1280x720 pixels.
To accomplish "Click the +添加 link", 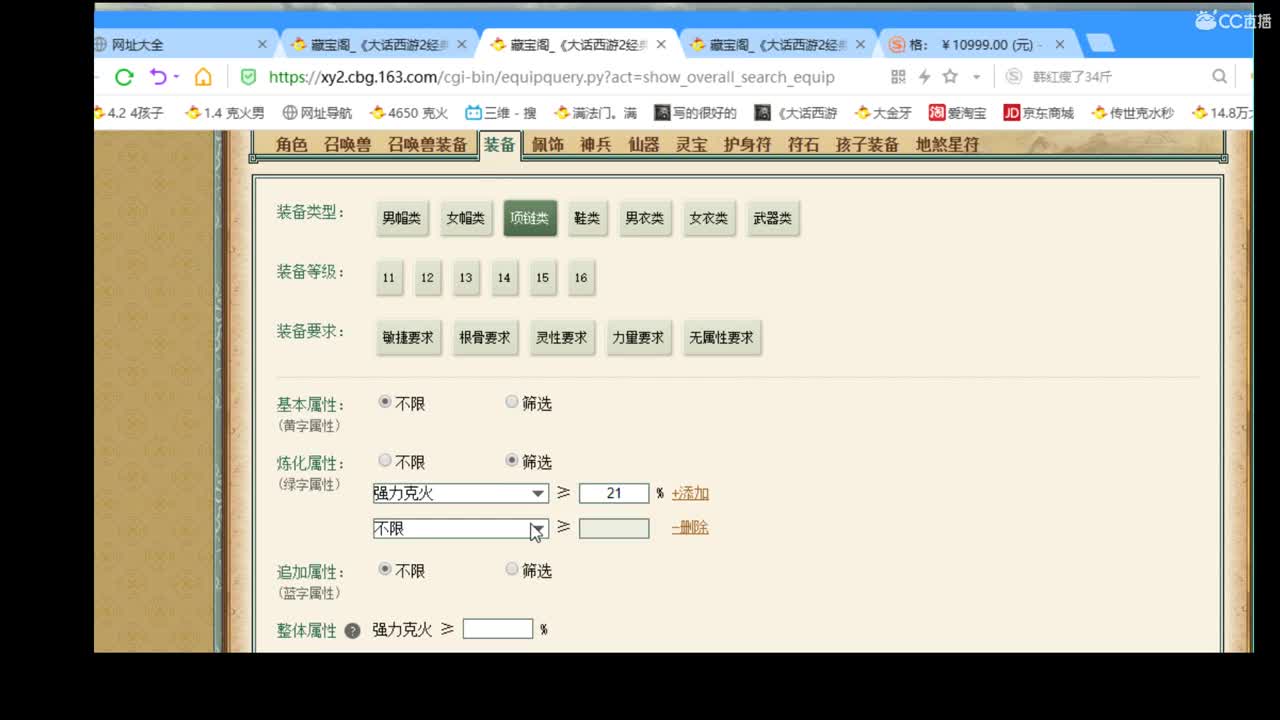I will (690, 493).
